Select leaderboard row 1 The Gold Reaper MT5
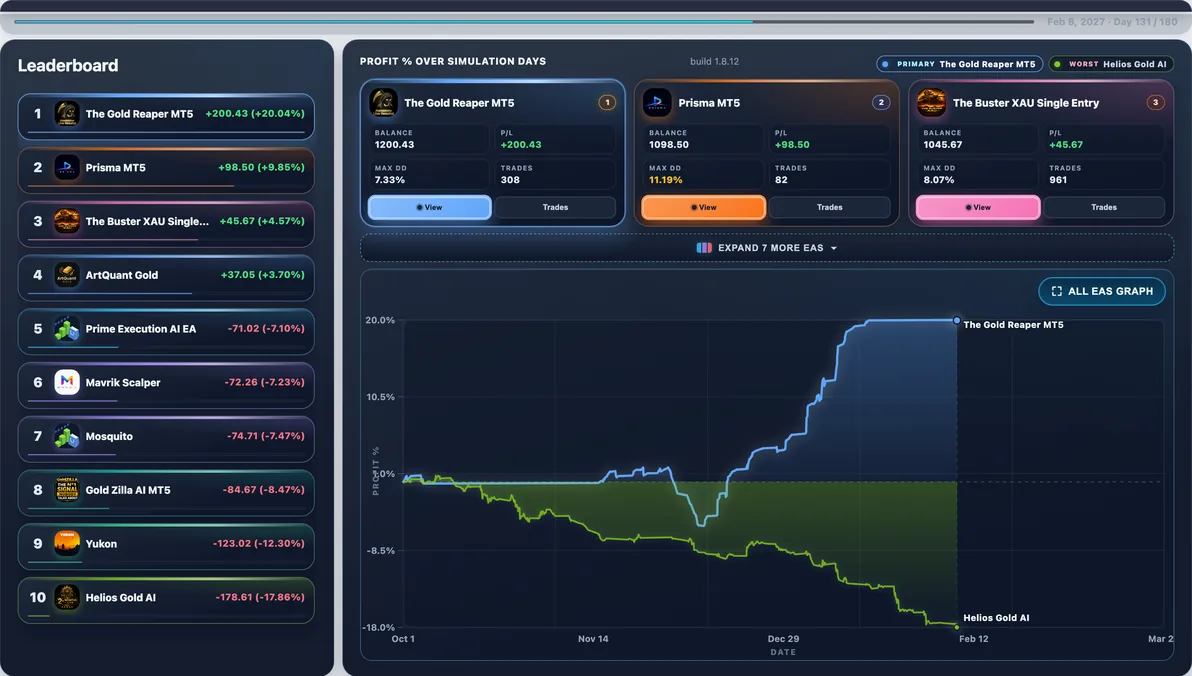Viewport: 1192px width, 676px height. click(x=166, y=116)
